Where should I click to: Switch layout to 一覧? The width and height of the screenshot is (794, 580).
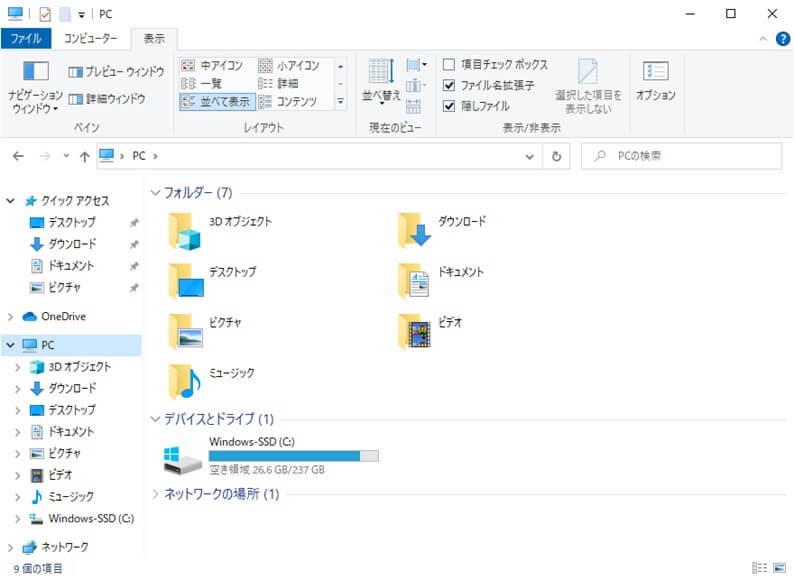[x=202, y=84]
